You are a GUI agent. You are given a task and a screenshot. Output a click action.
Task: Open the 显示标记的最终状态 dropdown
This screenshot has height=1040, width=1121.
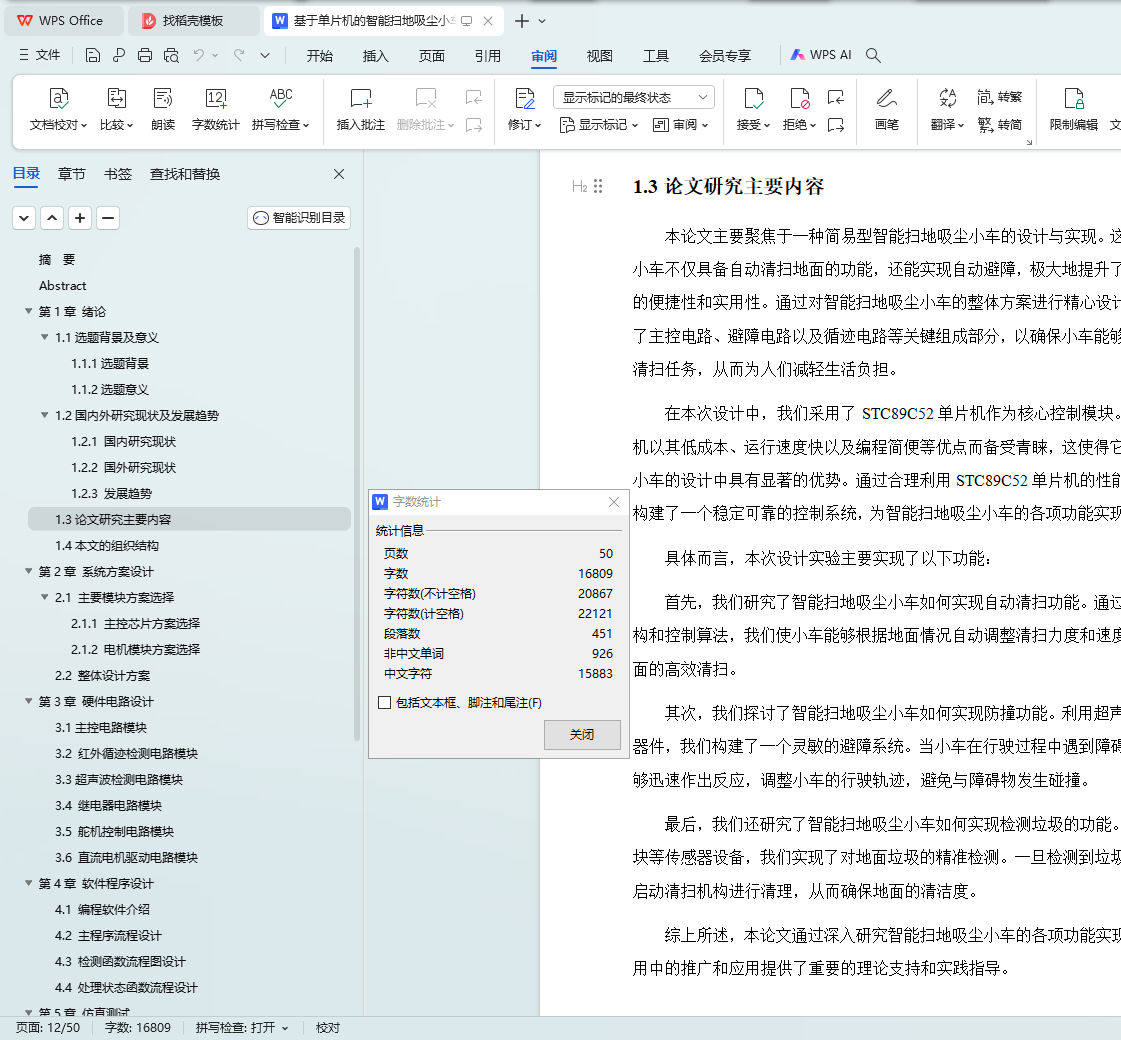tap(634, 97)
